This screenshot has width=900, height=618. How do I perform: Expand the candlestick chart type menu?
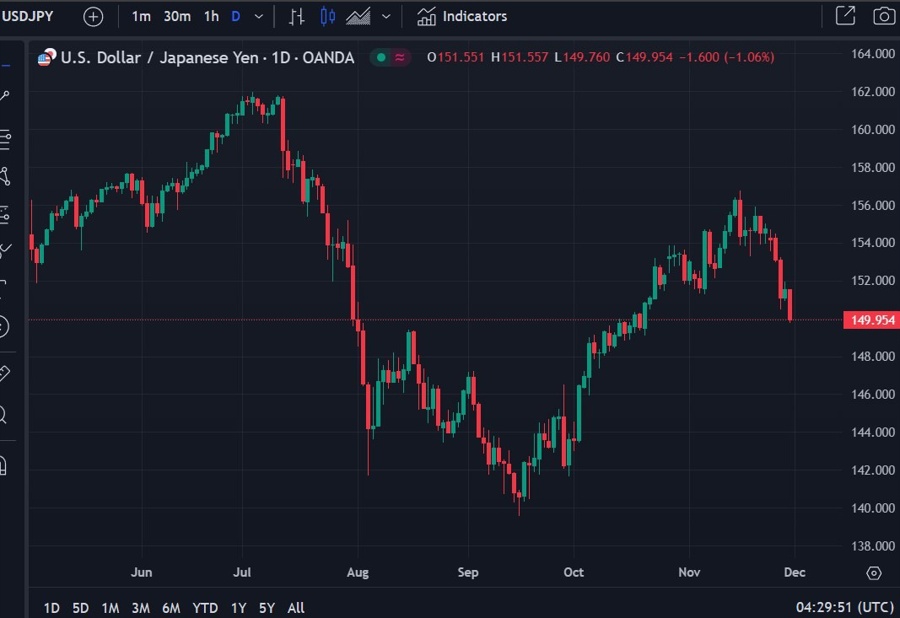[x=329, y=16]
